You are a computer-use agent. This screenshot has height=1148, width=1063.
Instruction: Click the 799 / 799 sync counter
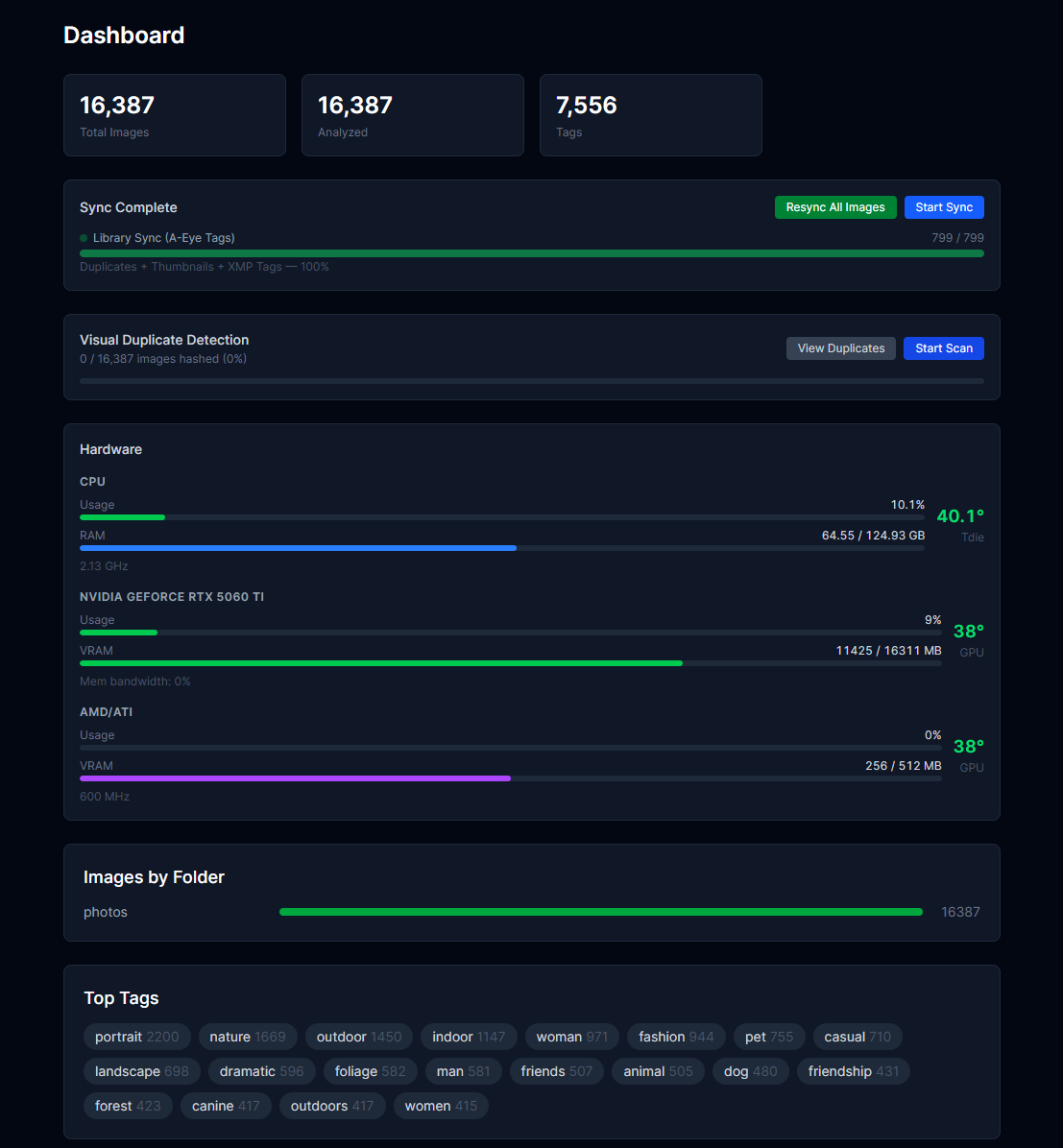pos(957,238)
